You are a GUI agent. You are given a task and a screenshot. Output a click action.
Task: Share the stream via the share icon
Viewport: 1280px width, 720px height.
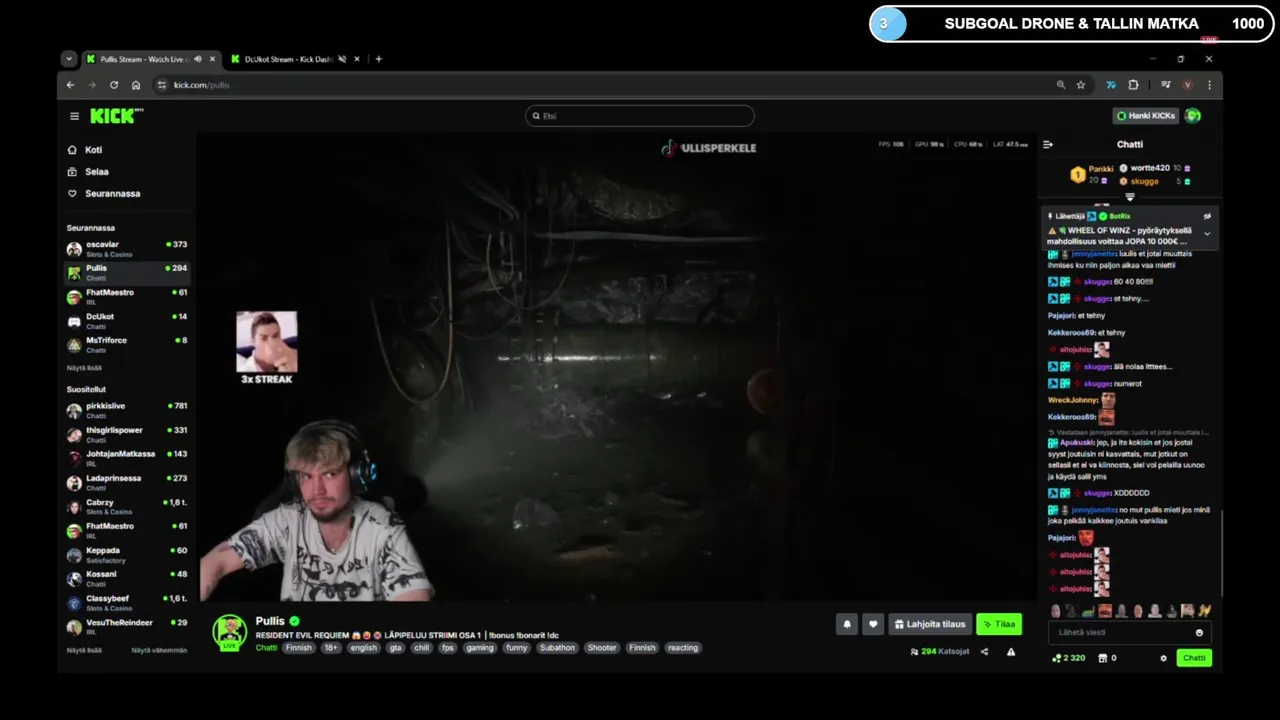pos(984,652)
